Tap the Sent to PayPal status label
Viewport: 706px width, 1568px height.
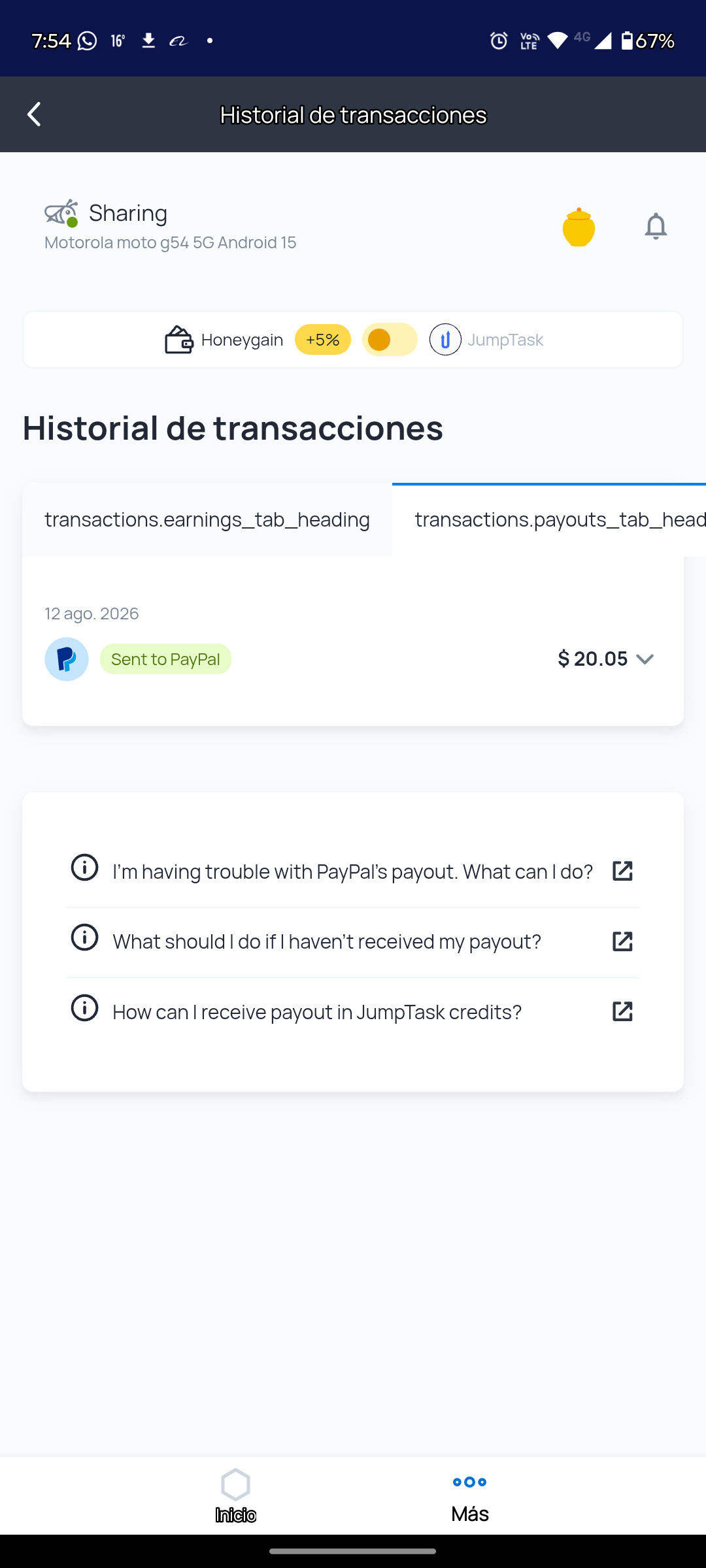tap(165, 659)
